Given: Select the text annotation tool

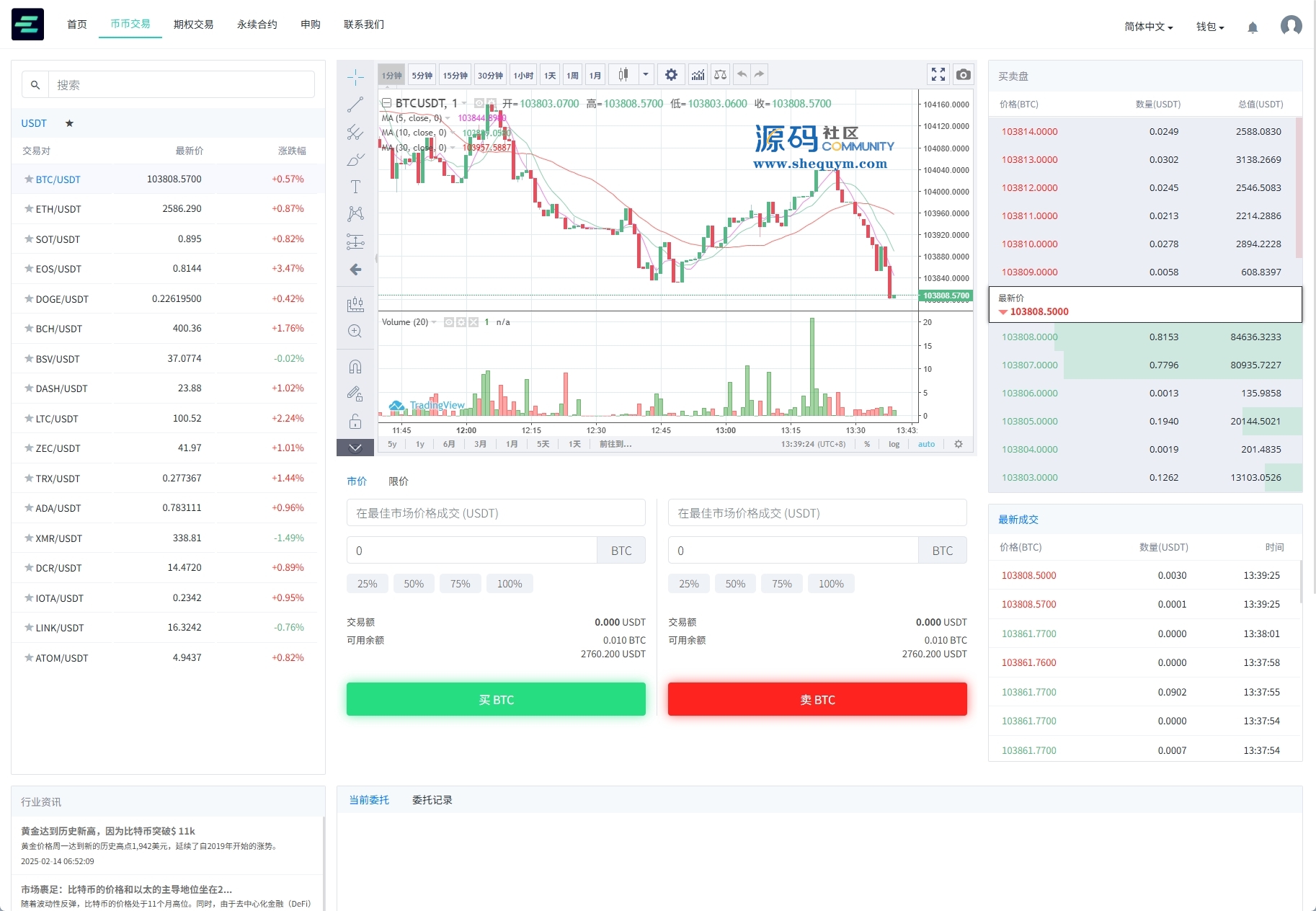Looking at the screenshot, I should pos(355,187).
